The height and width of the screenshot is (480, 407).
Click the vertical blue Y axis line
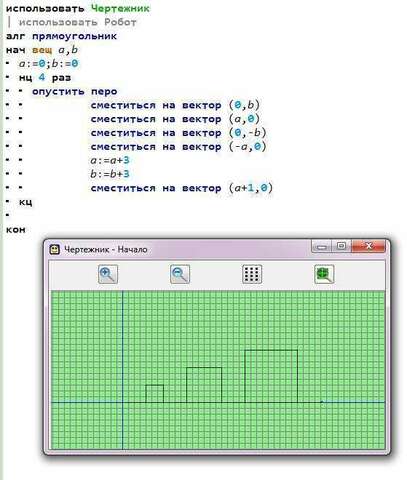coord(123,369)
